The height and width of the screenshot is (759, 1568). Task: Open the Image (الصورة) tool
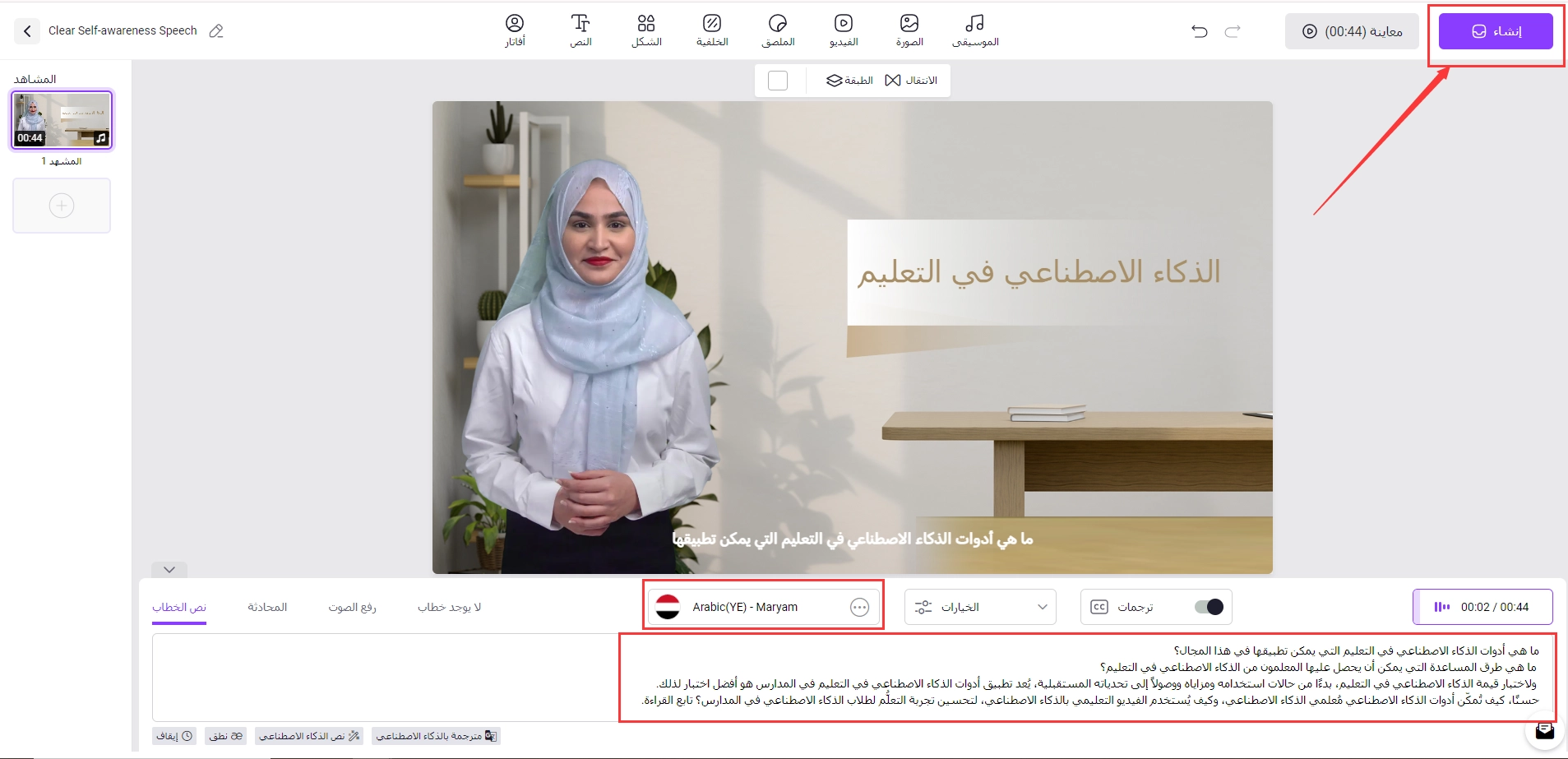909,30
